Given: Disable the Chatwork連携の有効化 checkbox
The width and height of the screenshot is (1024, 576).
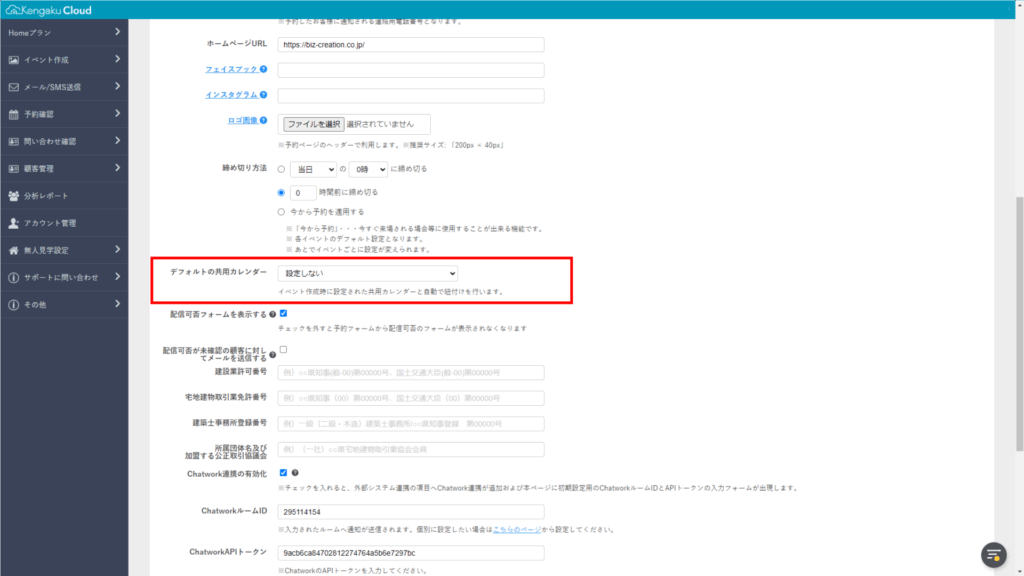Looking at the screenshot, I should pos(284,472).
